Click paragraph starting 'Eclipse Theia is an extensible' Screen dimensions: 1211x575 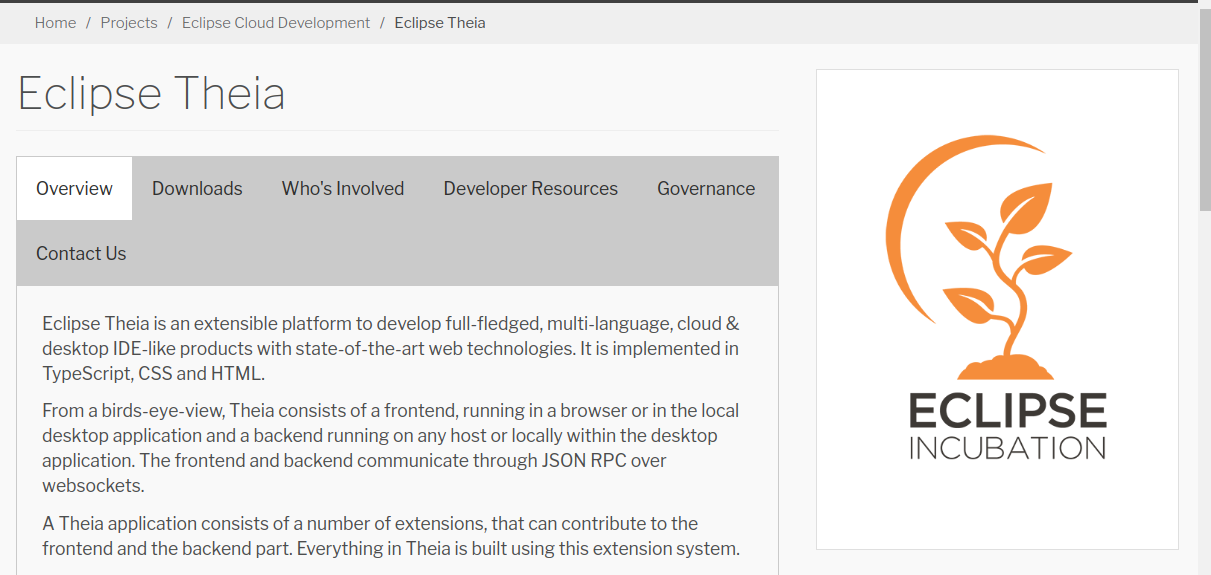coord(391,349)
